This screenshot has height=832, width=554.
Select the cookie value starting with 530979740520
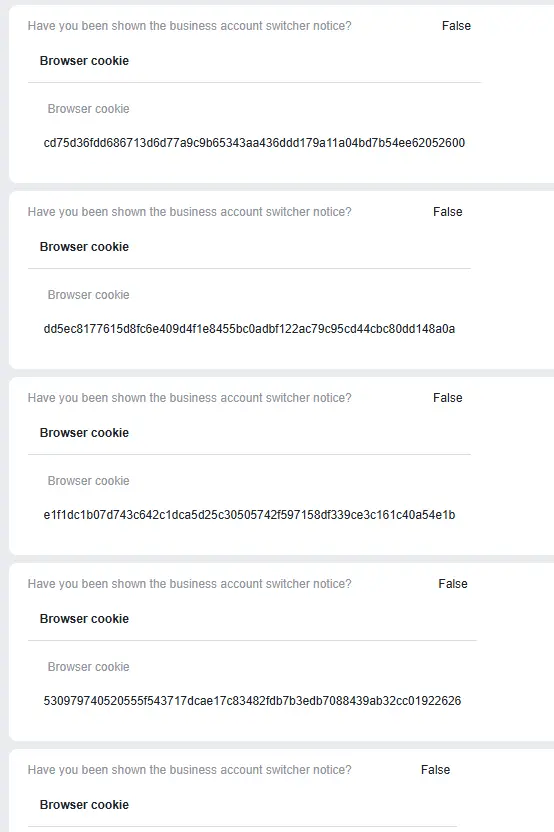(x=252, y=701)
